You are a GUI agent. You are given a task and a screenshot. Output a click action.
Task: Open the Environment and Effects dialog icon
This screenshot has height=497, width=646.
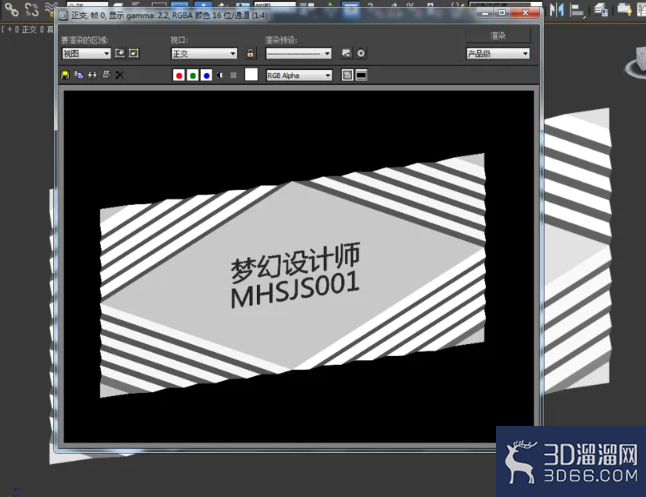tap(361, 53)
